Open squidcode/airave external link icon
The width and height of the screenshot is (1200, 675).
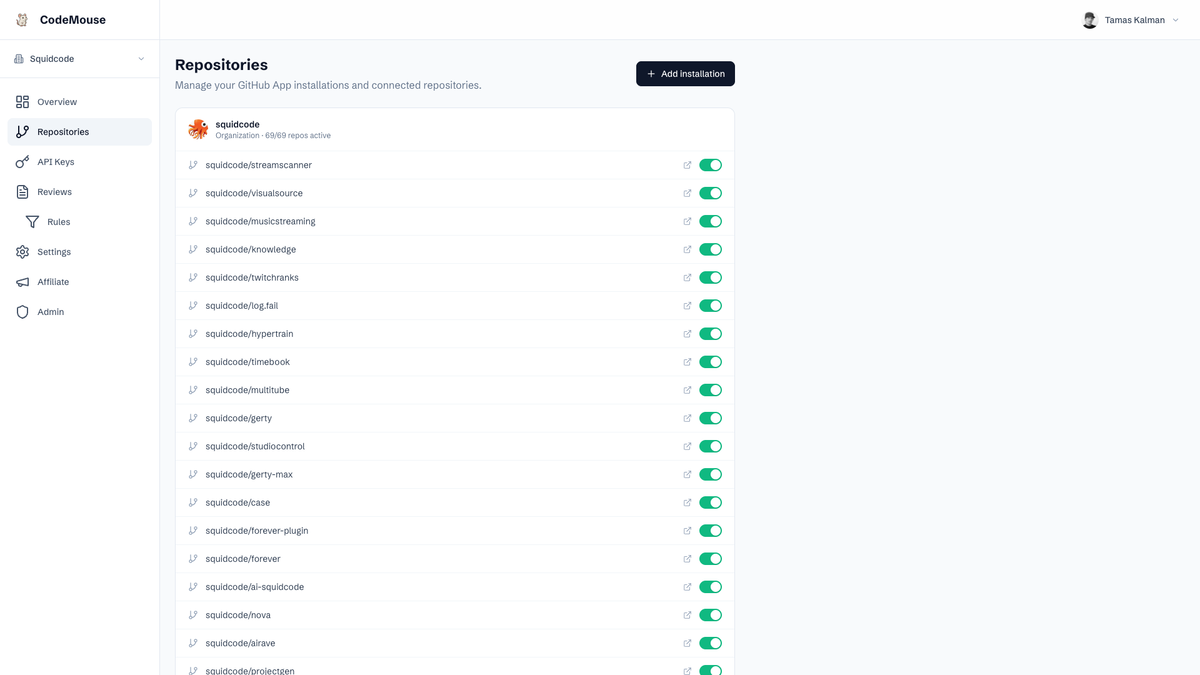point(687,643)
